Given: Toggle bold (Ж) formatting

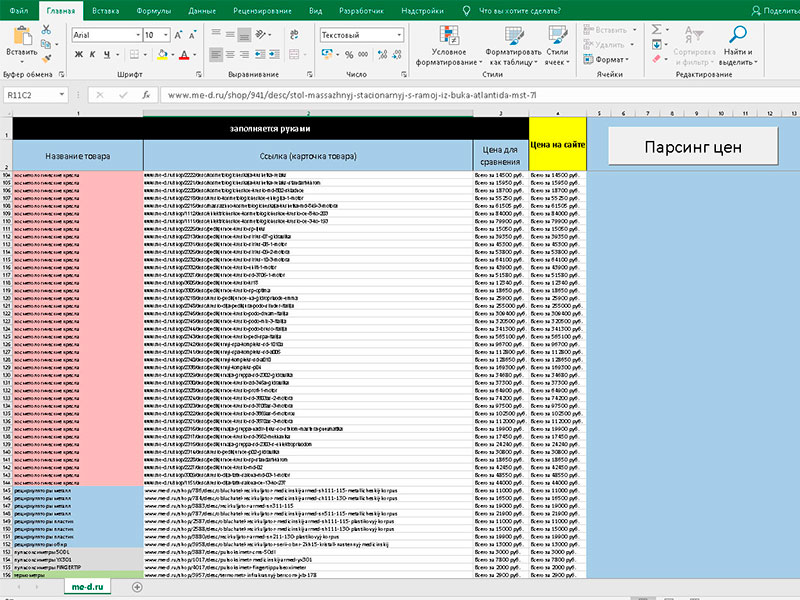Looking at the screenshot, I should (79, 54).
